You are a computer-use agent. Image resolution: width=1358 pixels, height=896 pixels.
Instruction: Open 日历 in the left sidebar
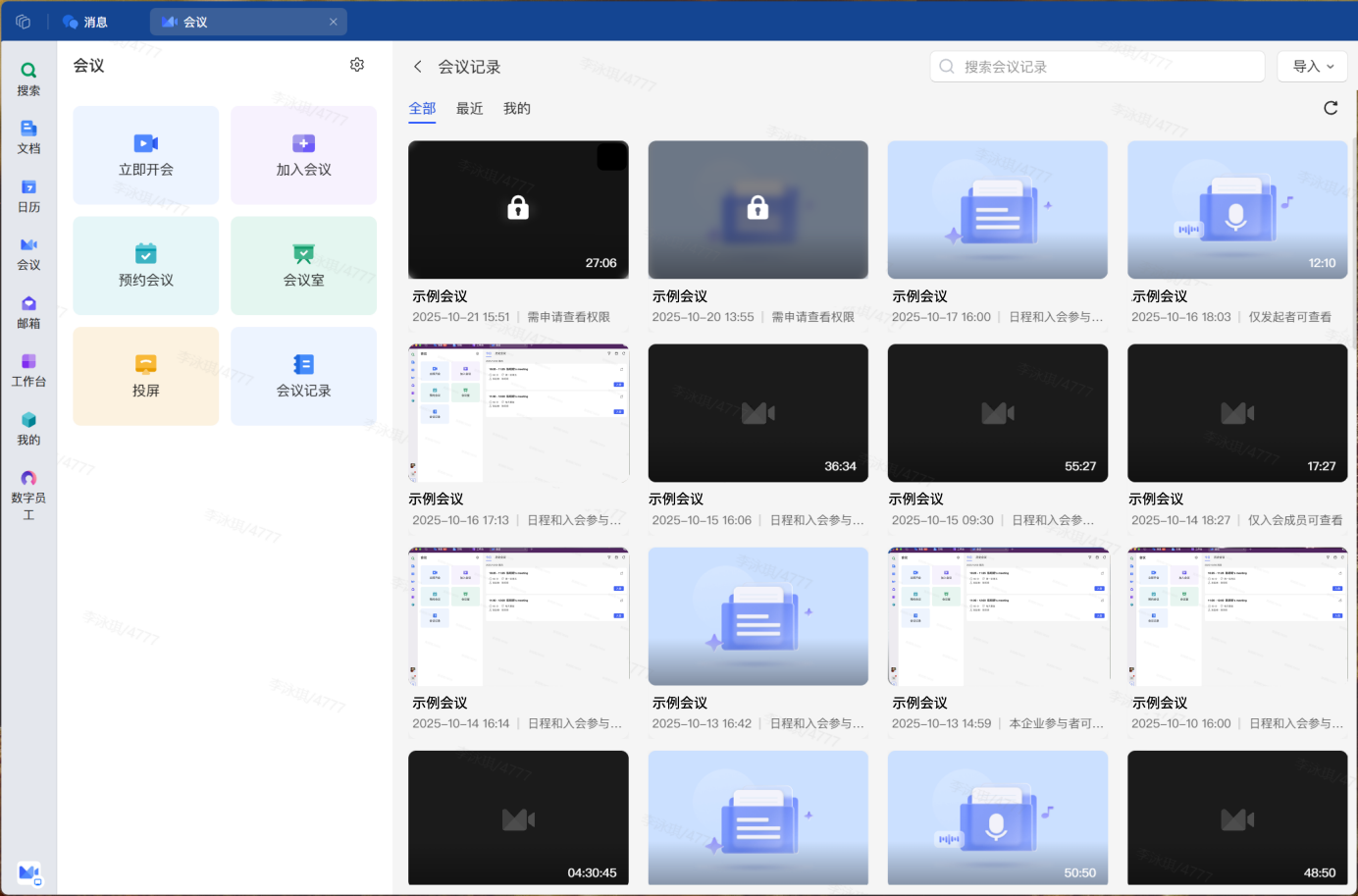click(28, 196)
